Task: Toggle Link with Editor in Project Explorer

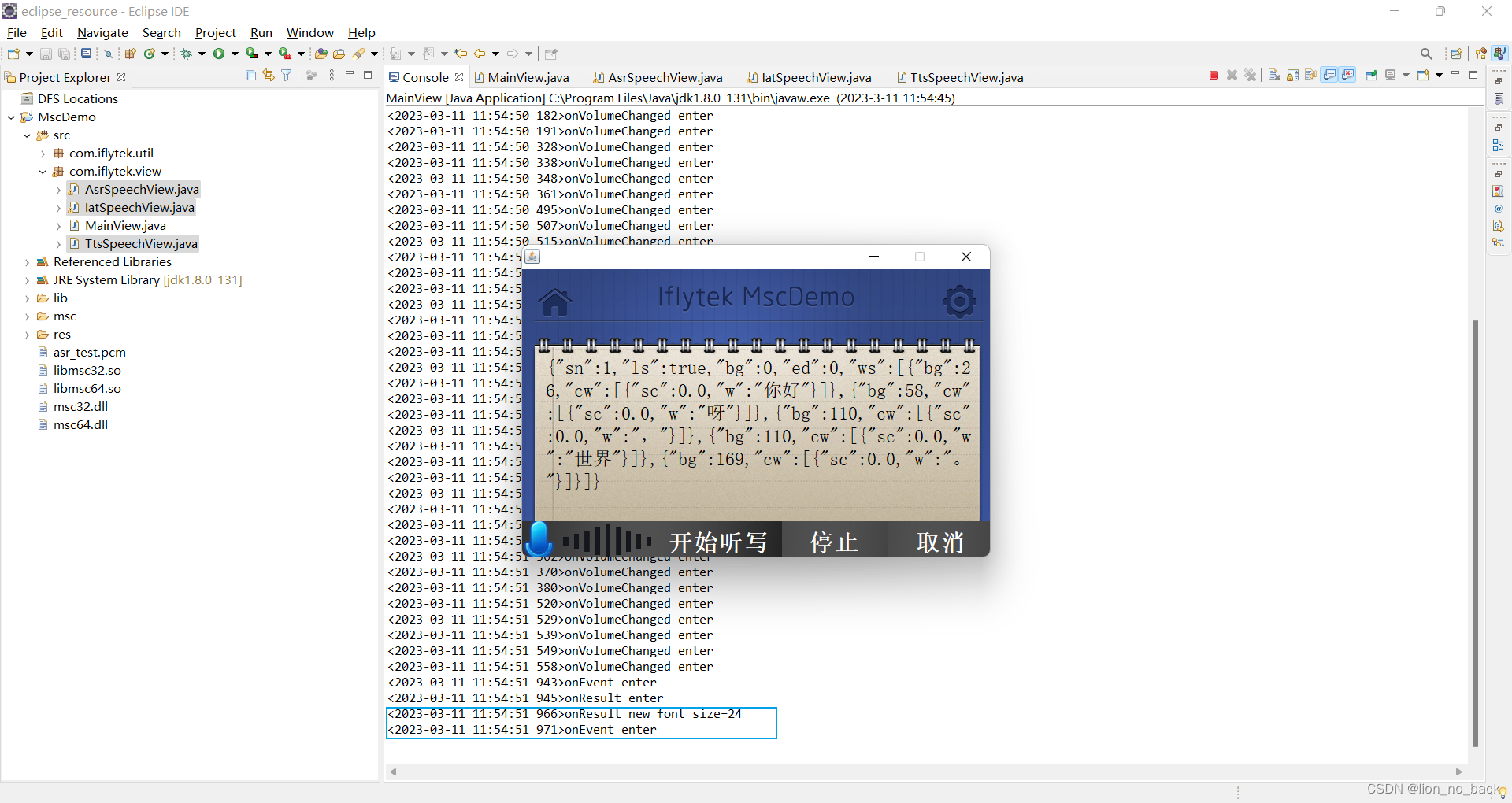Action: tap(269, 75)
